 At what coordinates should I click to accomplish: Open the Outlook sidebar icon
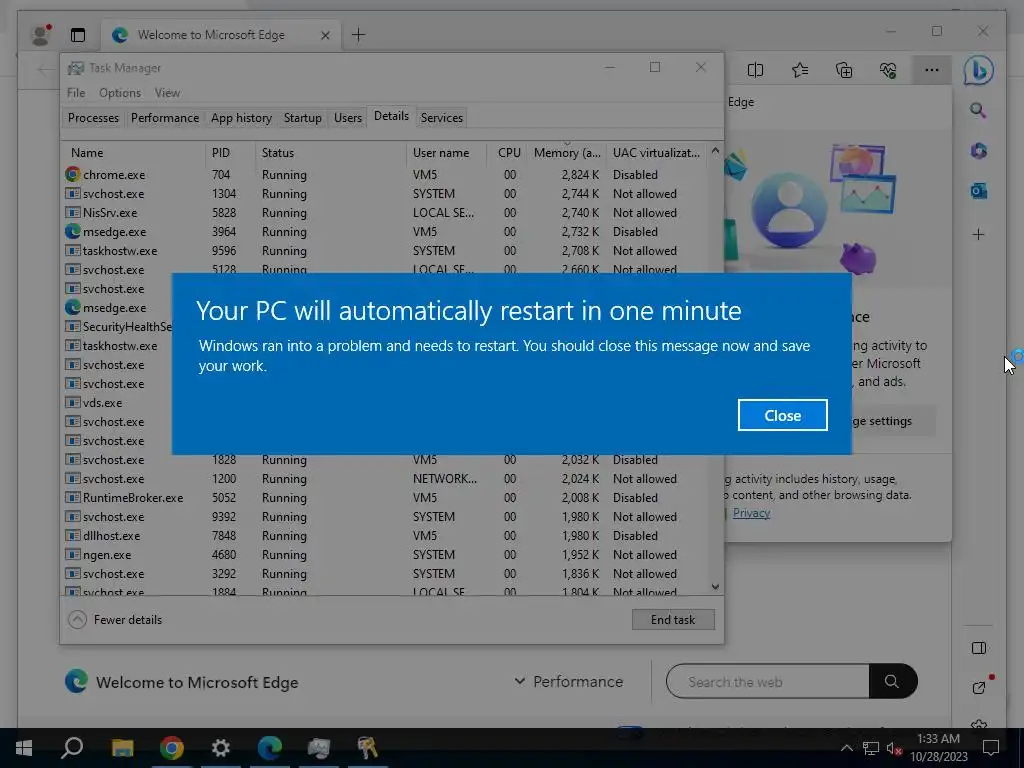pos(978,191)
